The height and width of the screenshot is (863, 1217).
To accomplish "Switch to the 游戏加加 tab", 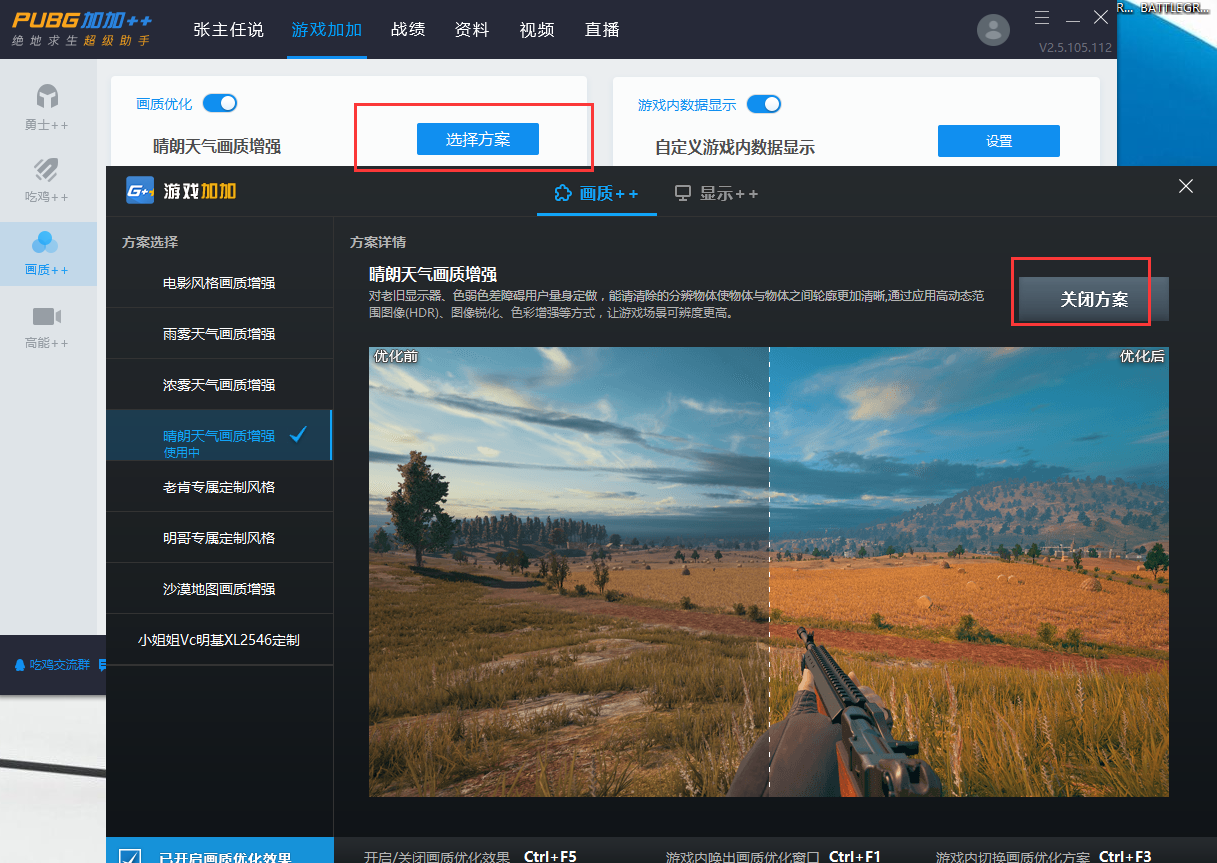I will [327, 29].
